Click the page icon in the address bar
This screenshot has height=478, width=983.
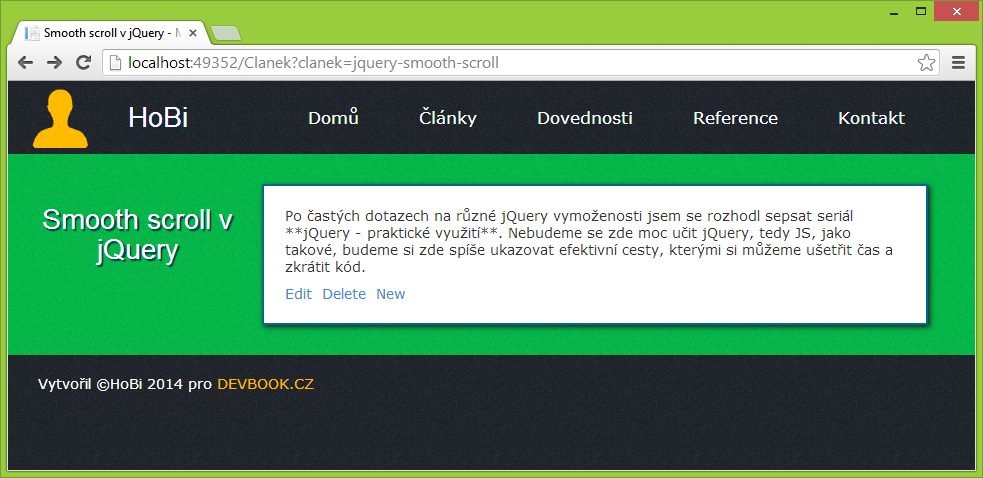(115, 63)
